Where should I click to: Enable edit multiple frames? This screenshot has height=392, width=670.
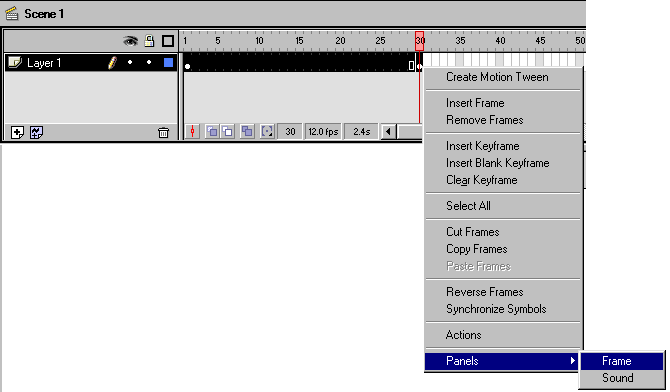tap(247, 131)
